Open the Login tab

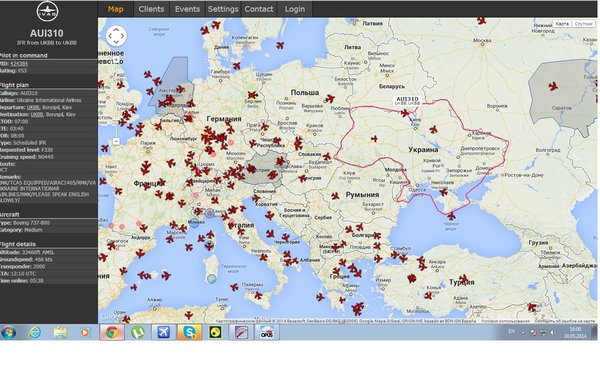point(295,9)
